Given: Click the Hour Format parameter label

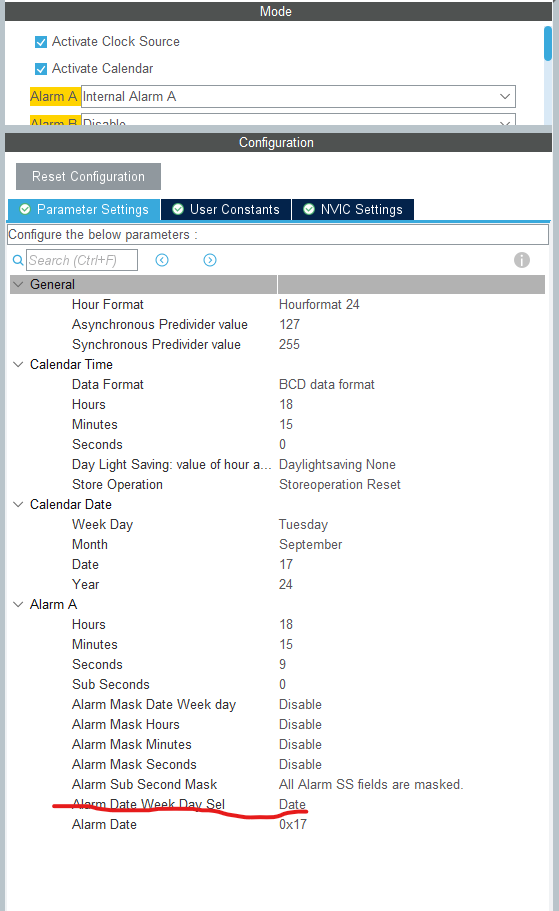Looking at the screenshot, I should [108, 304].
